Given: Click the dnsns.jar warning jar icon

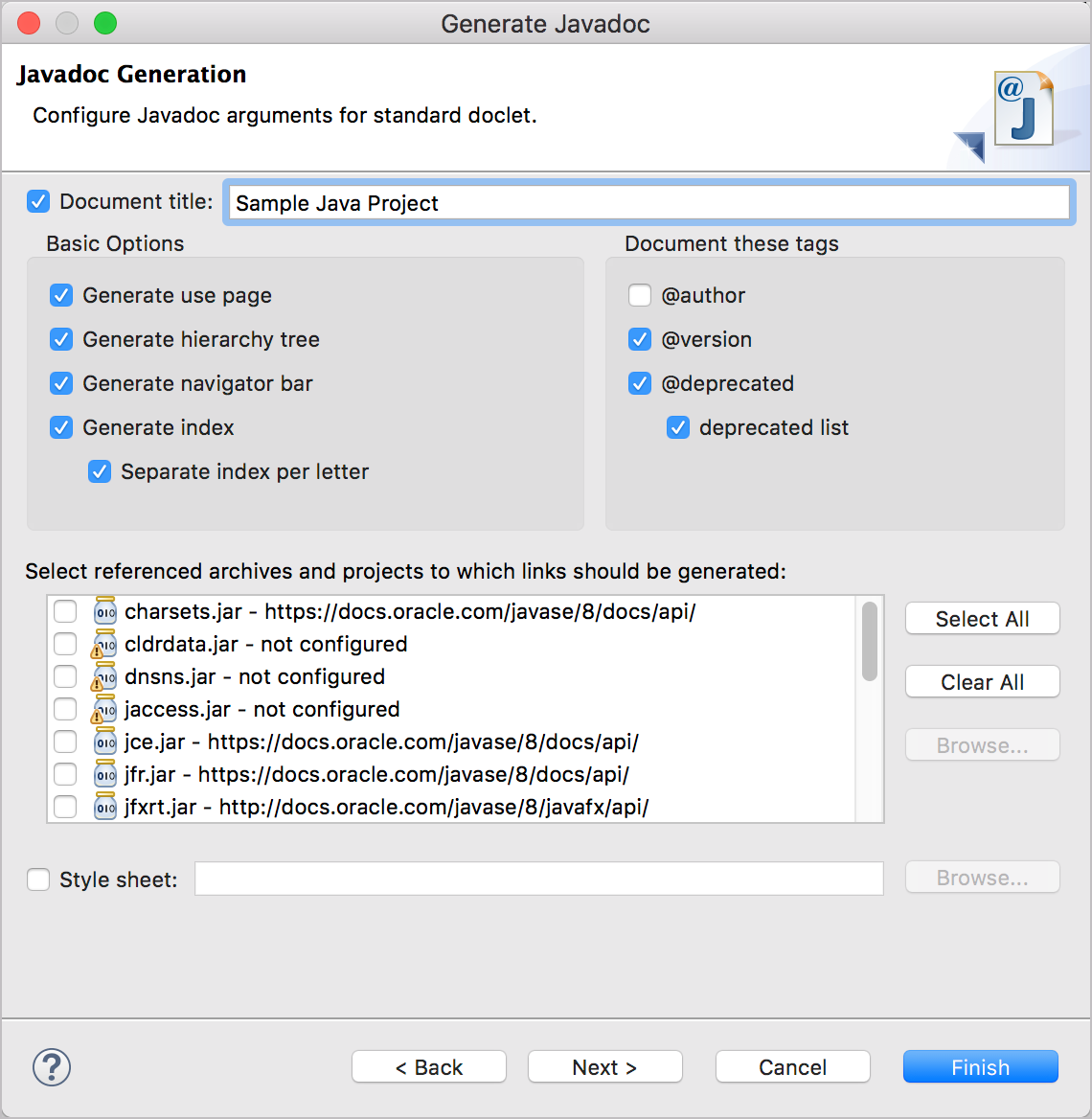Looking at the screenshot, I should tap(103, 676).
